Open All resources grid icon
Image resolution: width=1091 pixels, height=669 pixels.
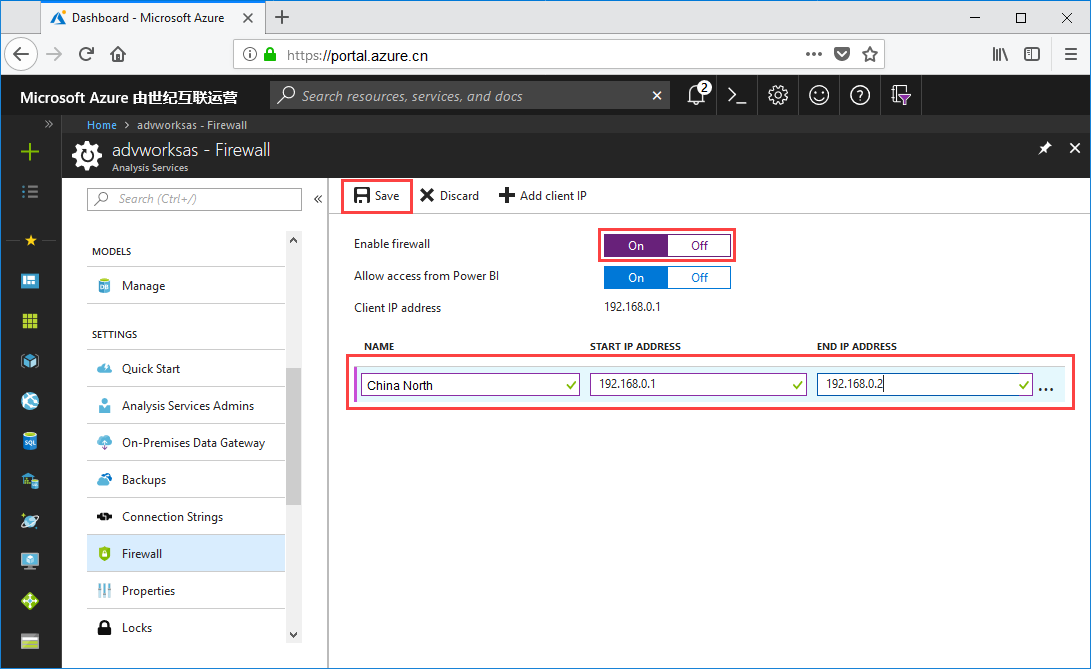(30, 321)
